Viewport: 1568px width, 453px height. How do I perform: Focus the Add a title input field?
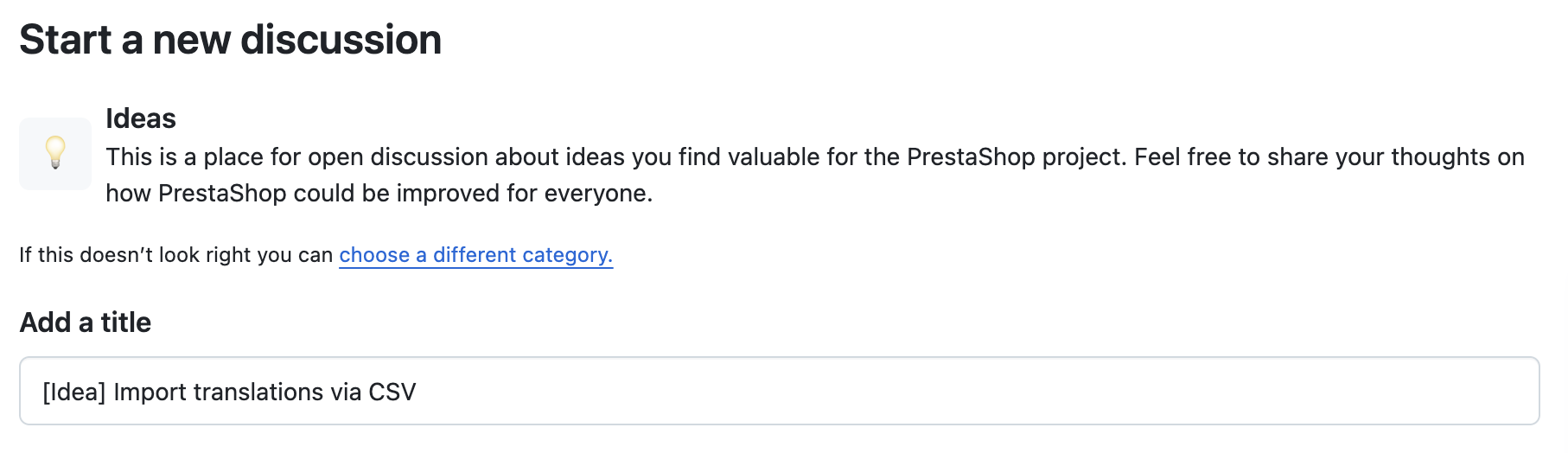click(x=779, y=391)
